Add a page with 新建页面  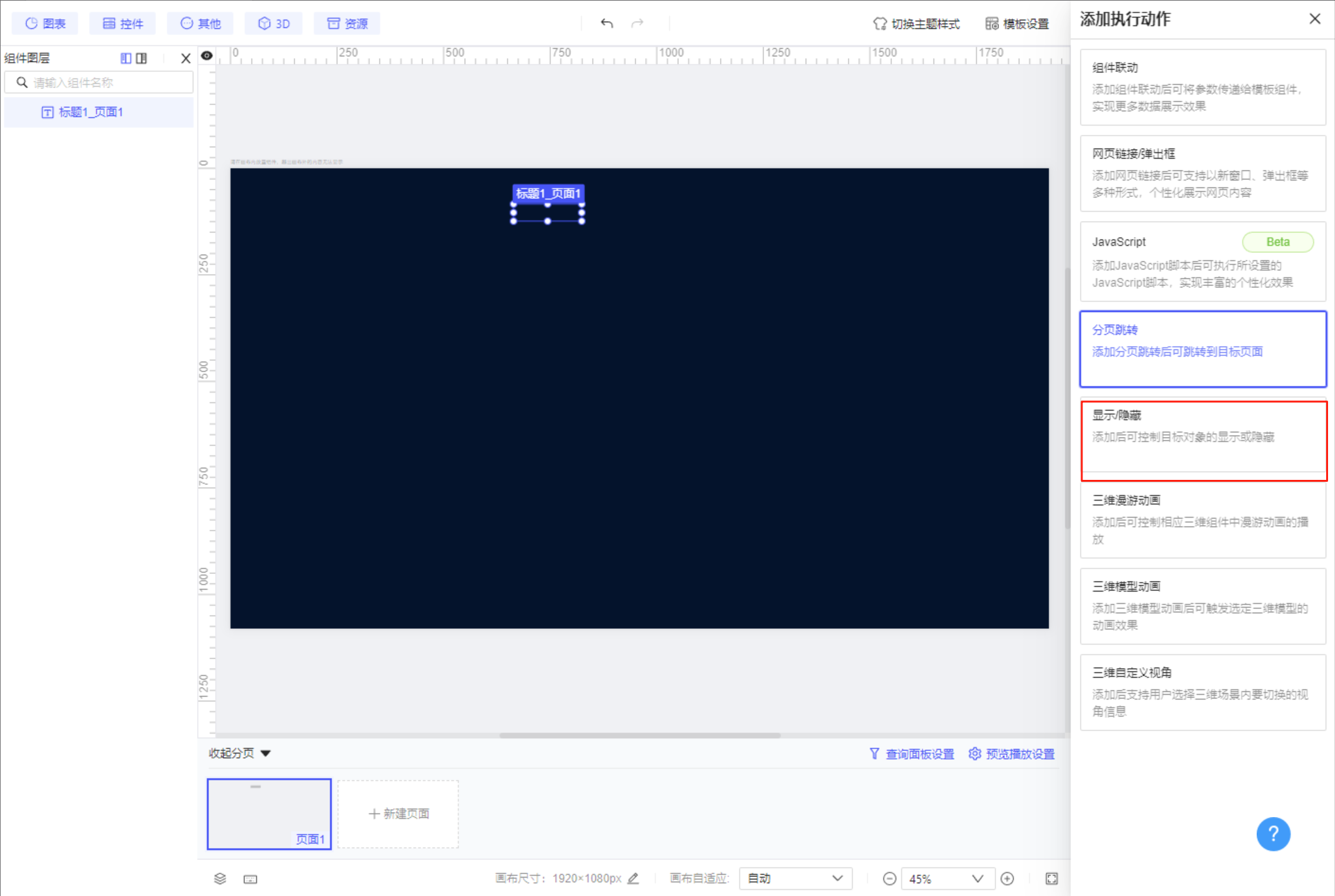point(398,814)
